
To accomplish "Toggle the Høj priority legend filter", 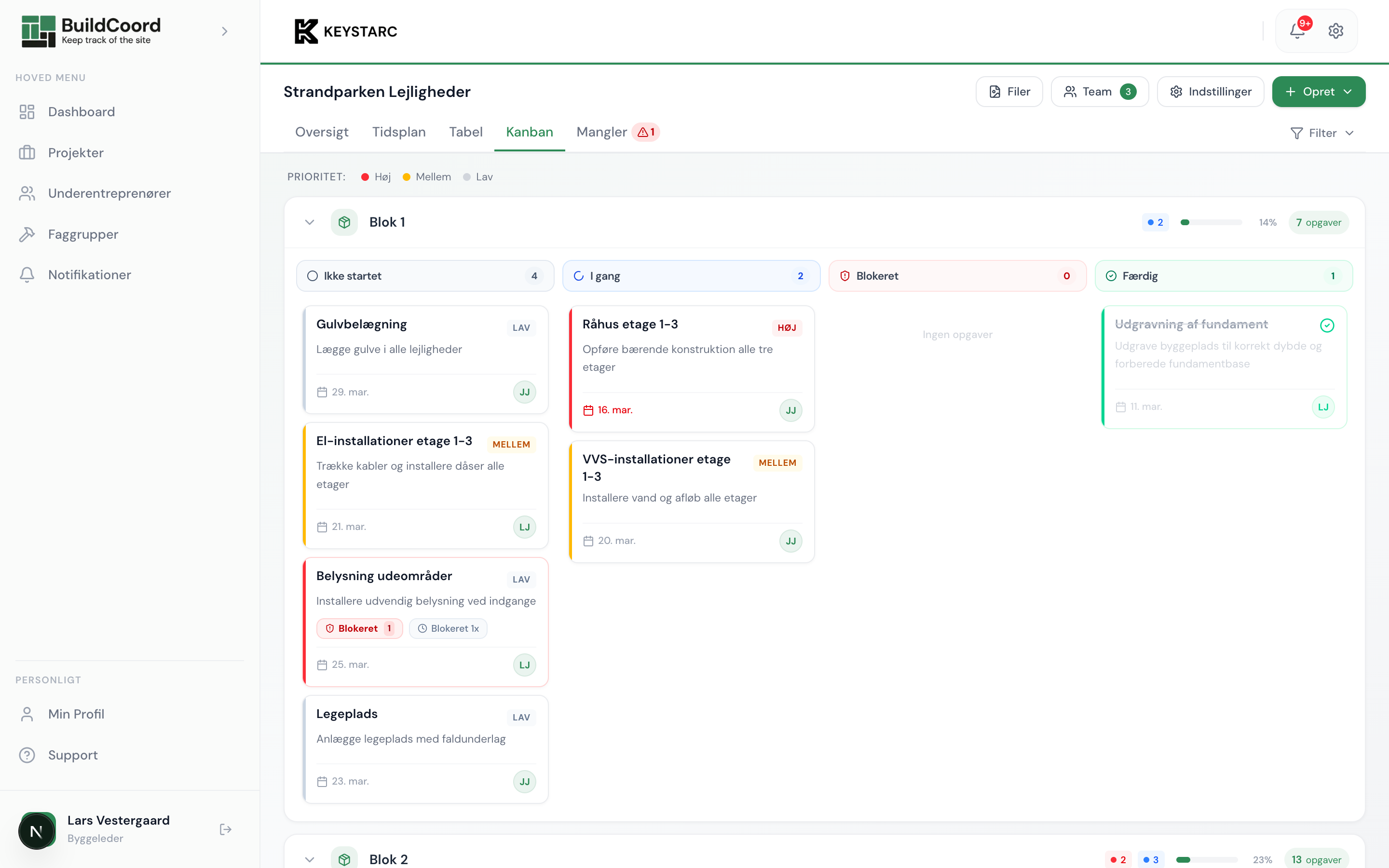I will [376, 177].
